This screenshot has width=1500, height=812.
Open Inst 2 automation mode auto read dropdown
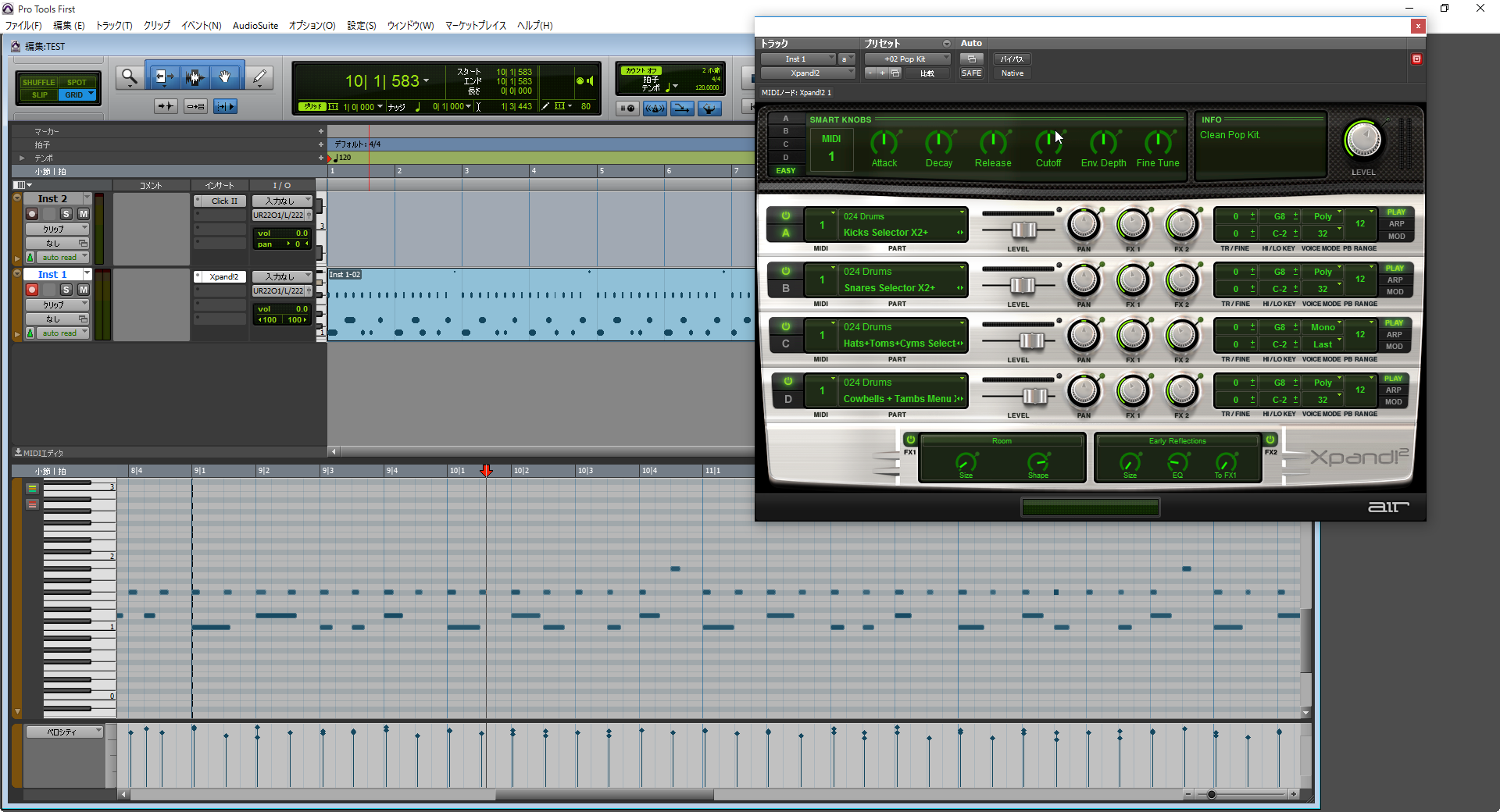click(x=62, y=258)
